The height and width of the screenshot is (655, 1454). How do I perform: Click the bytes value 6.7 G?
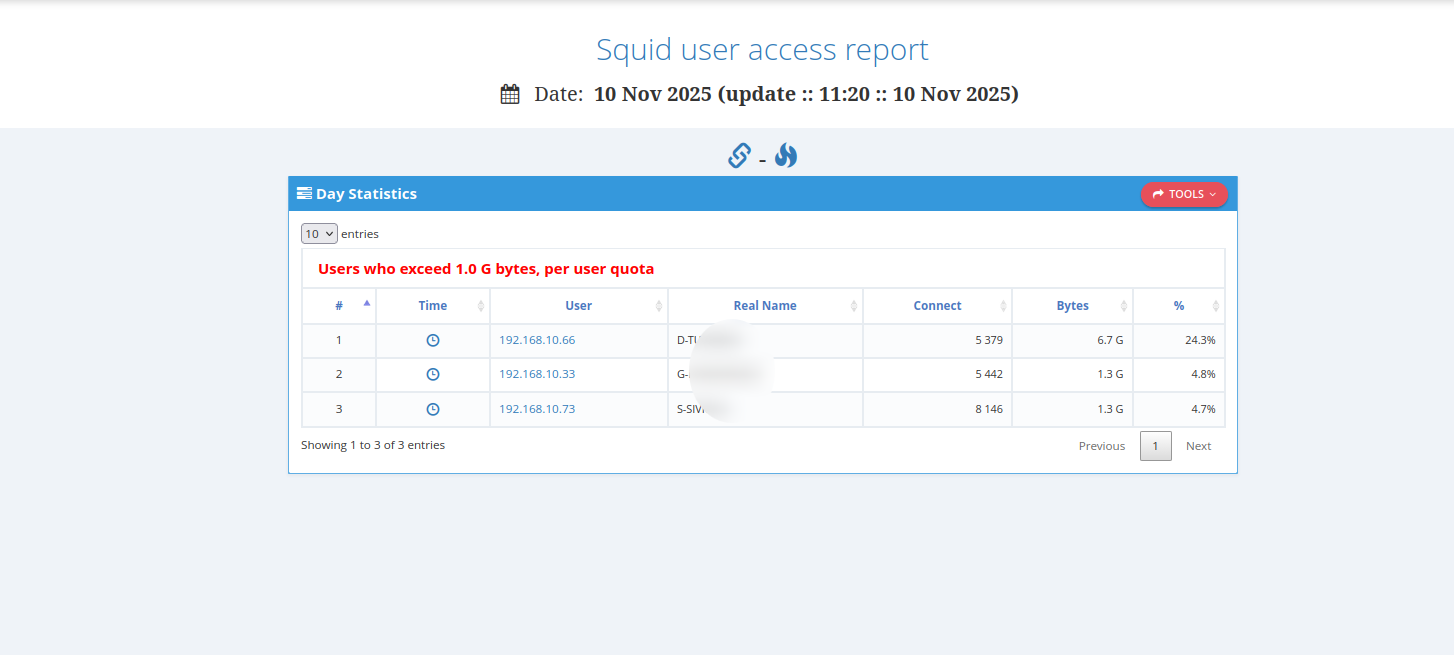point(1110,340)
